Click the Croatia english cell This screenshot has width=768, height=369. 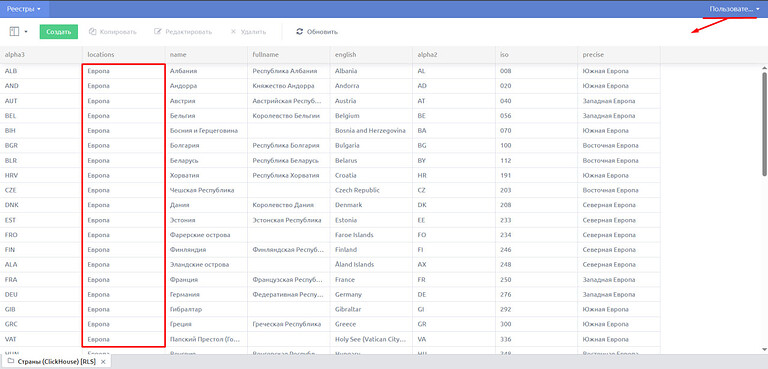(x=371, y=175)
